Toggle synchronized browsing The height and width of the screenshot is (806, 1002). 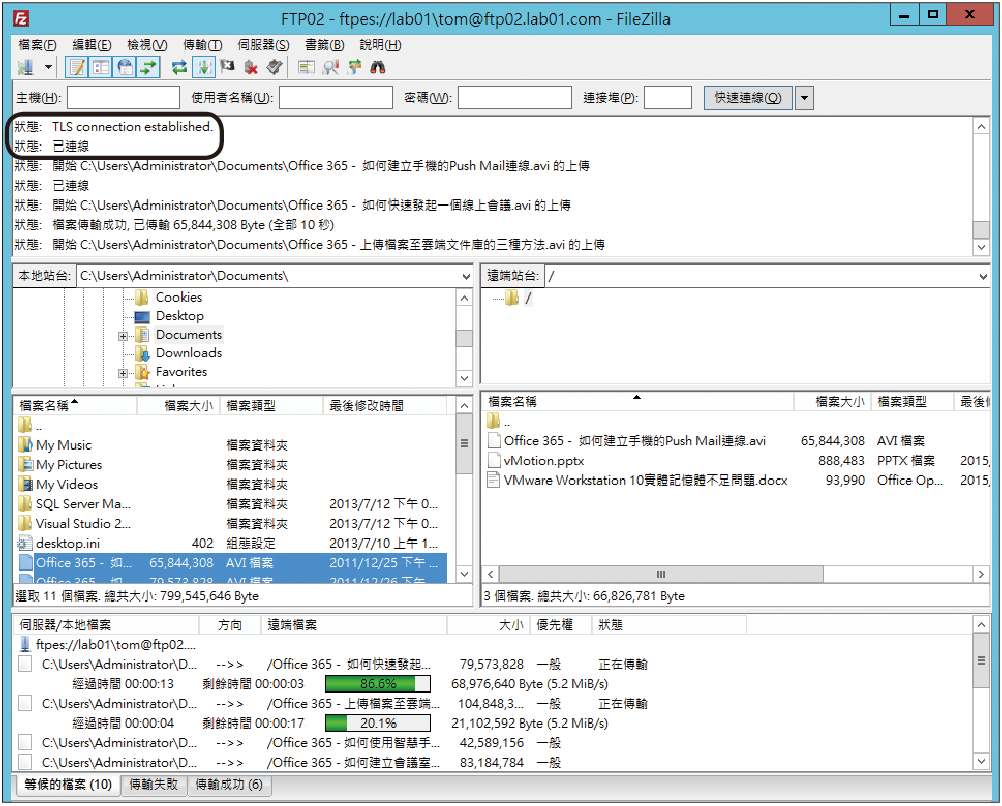click(x=354, y=66)
